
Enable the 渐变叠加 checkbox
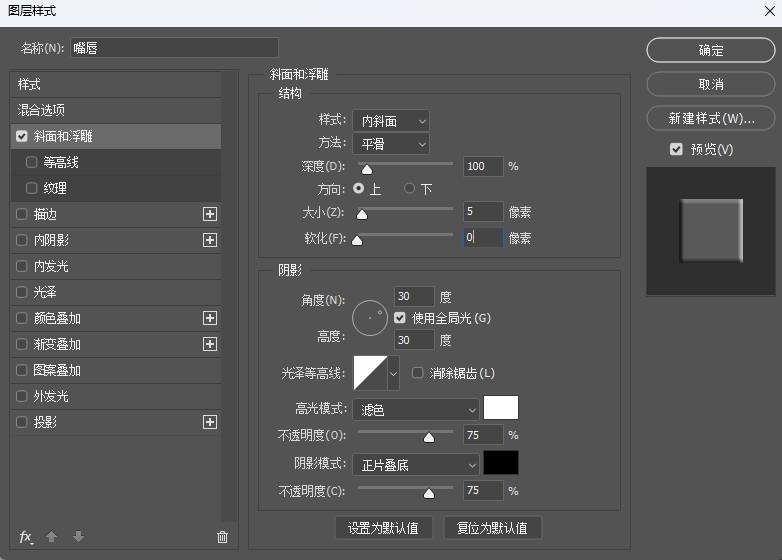coord(21,344)
